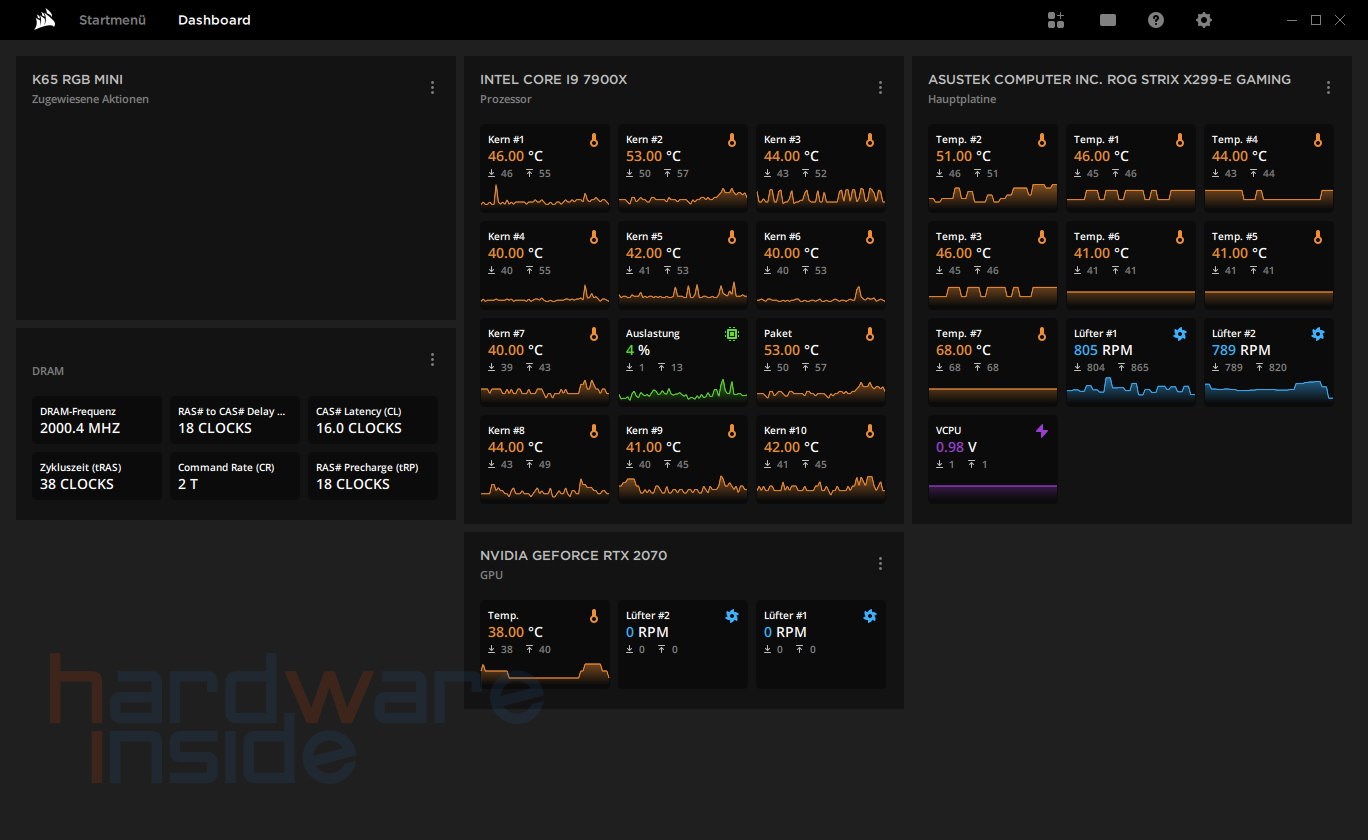The width and height of the screenshot is (1368, 840).
Task: Click thermometer icon on GPU Temp. tile
Action: [x=594, y=617]
